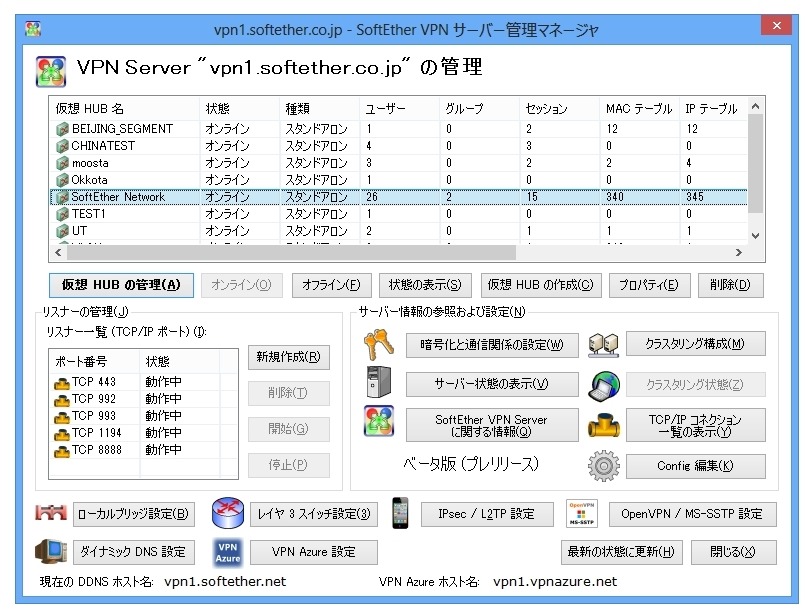Click the dynamic DNS computer icon
Image resolution: width=812 pixels, height=616 pixels.
tap(51, 552)
